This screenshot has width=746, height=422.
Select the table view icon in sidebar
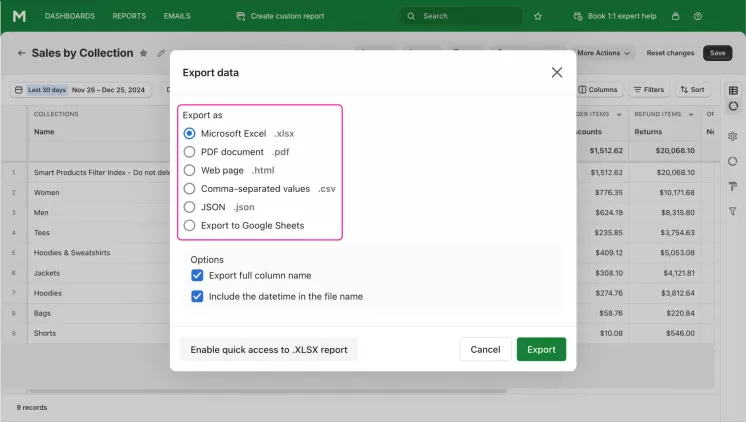[x=733, y=90]
